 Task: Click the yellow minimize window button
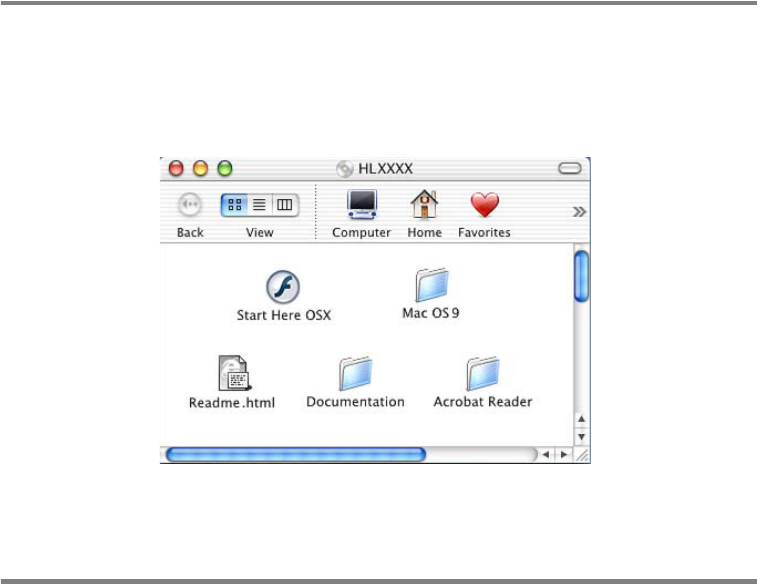coord(200,168)
